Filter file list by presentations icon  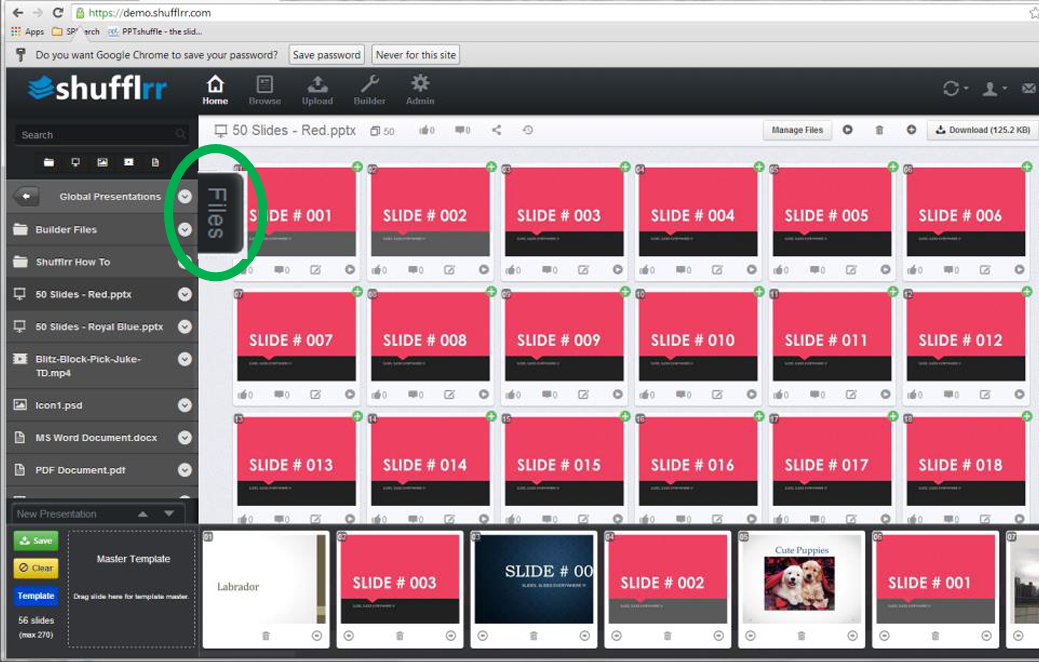pyautogui.click(x=76, y=162)
